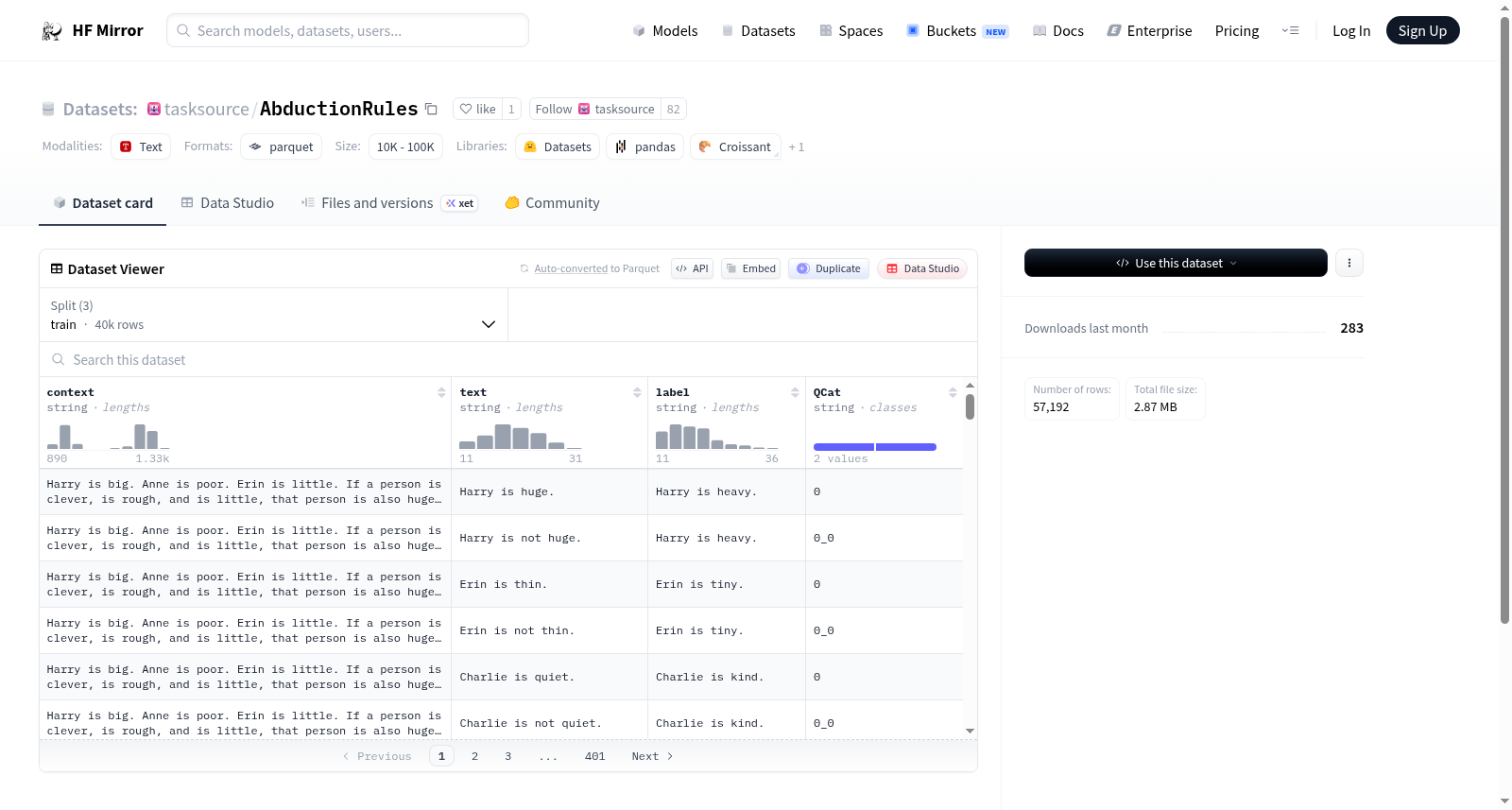Screen dimensions: 1512x810
Task: Open the HF Mirror home logo
Action: coord(93,30)
